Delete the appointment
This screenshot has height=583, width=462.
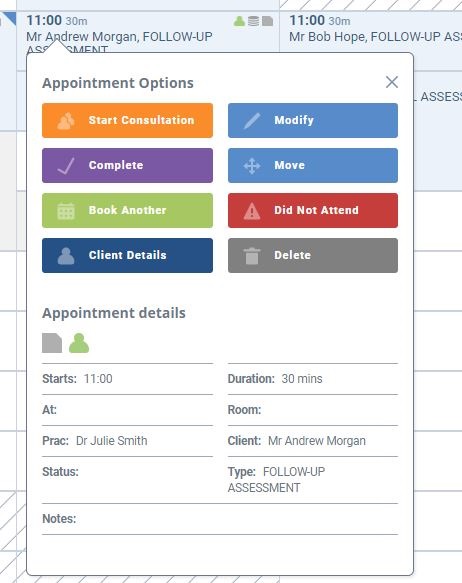click(x=313, y=255)
